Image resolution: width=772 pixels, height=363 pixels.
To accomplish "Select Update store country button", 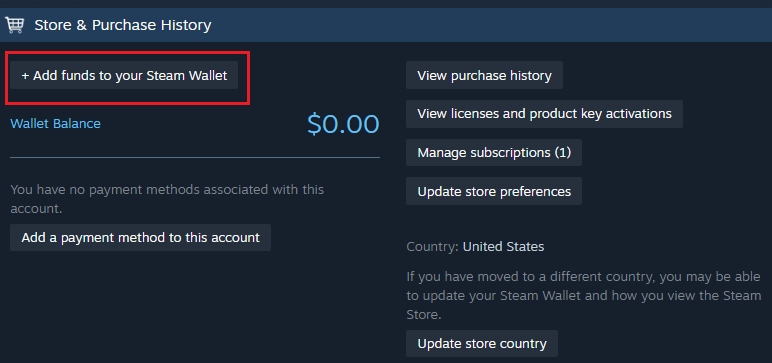I will pos(482,343).
